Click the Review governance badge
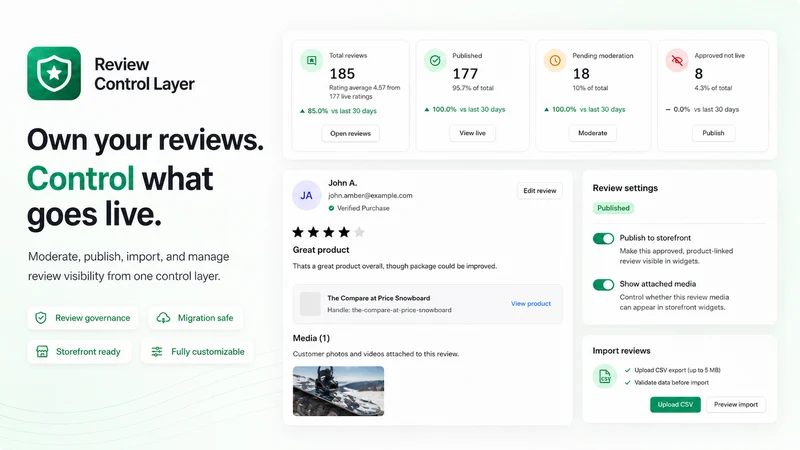This screenshot has width=800, height=450. (x=83, y=318)
